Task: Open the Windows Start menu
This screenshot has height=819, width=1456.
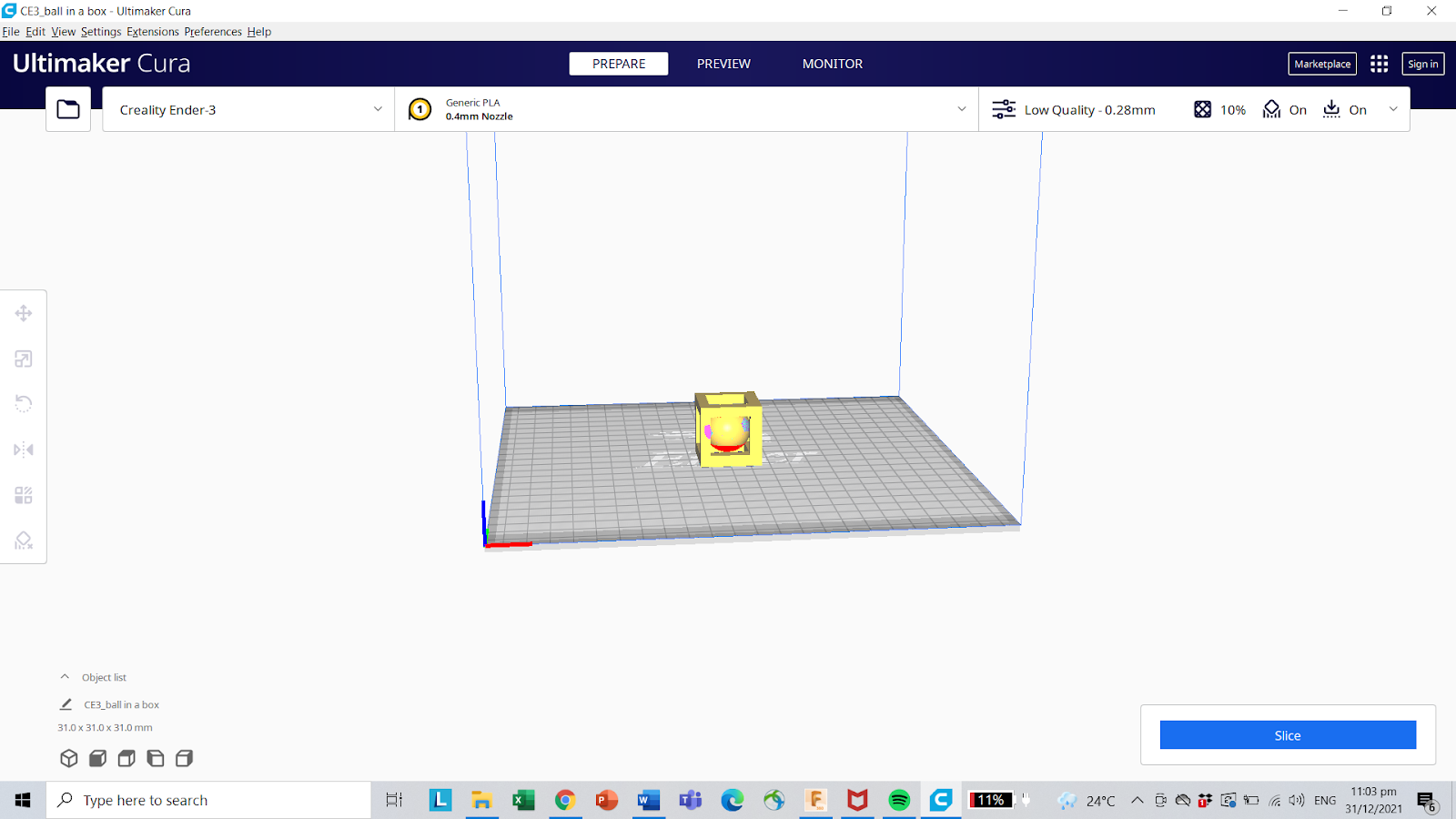Action: click(23, 800)
